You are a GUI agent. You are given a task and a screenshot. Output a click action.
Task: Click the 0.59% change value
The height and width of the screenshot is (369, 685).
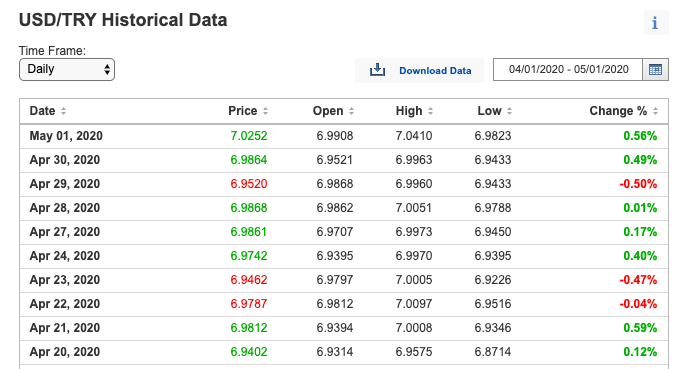[640, 328]
